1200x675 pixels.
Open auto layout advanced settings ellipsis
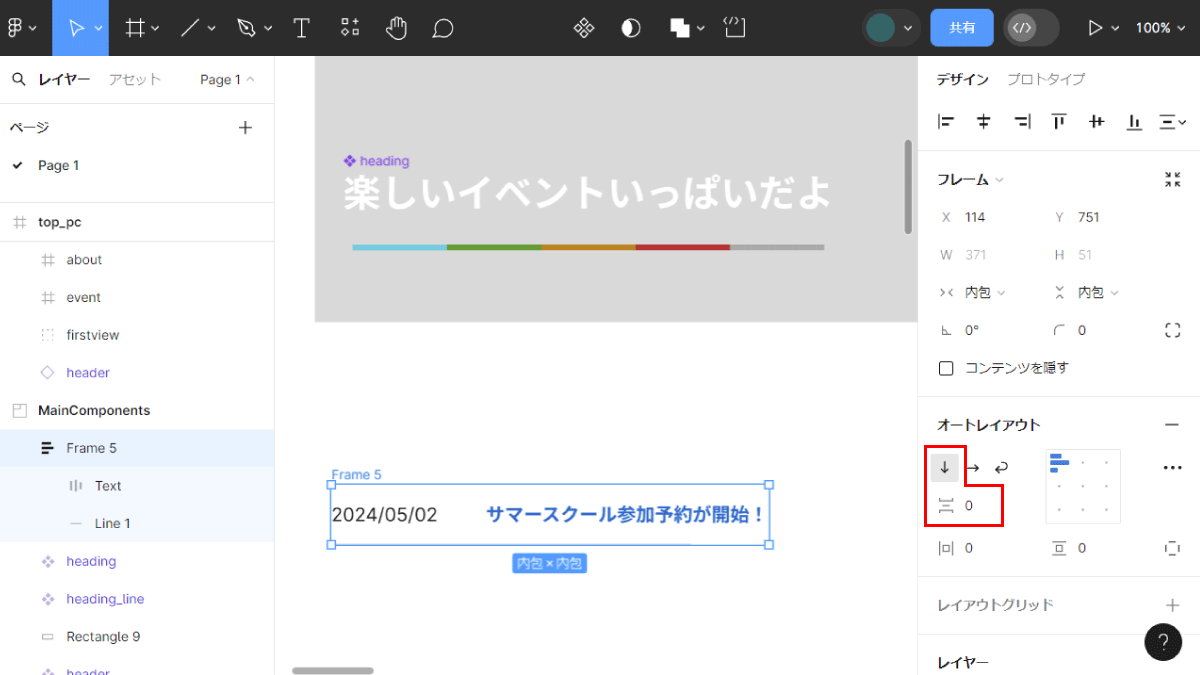click(1173, 467)
